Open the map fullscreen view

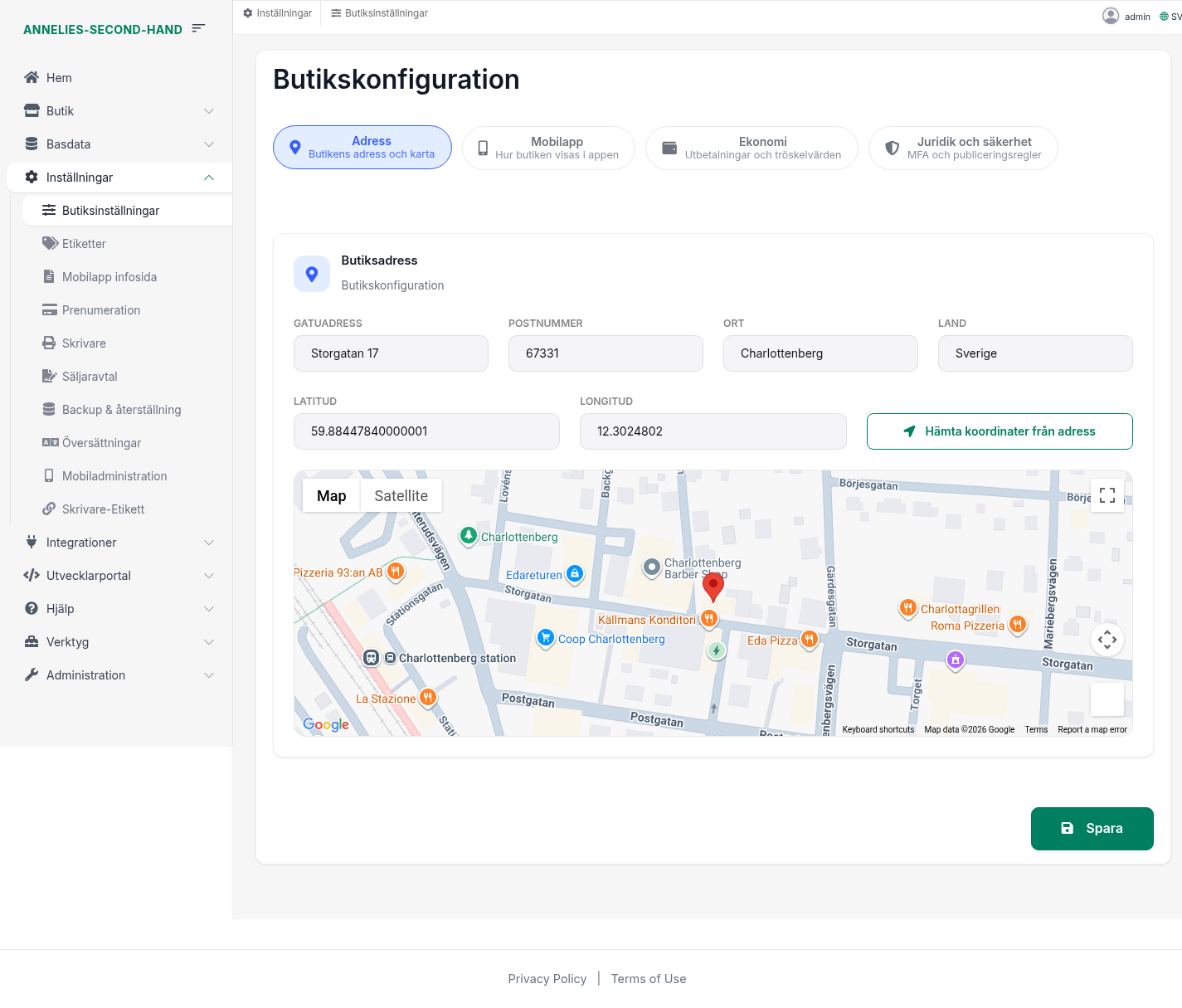[x=1107, y=495]
